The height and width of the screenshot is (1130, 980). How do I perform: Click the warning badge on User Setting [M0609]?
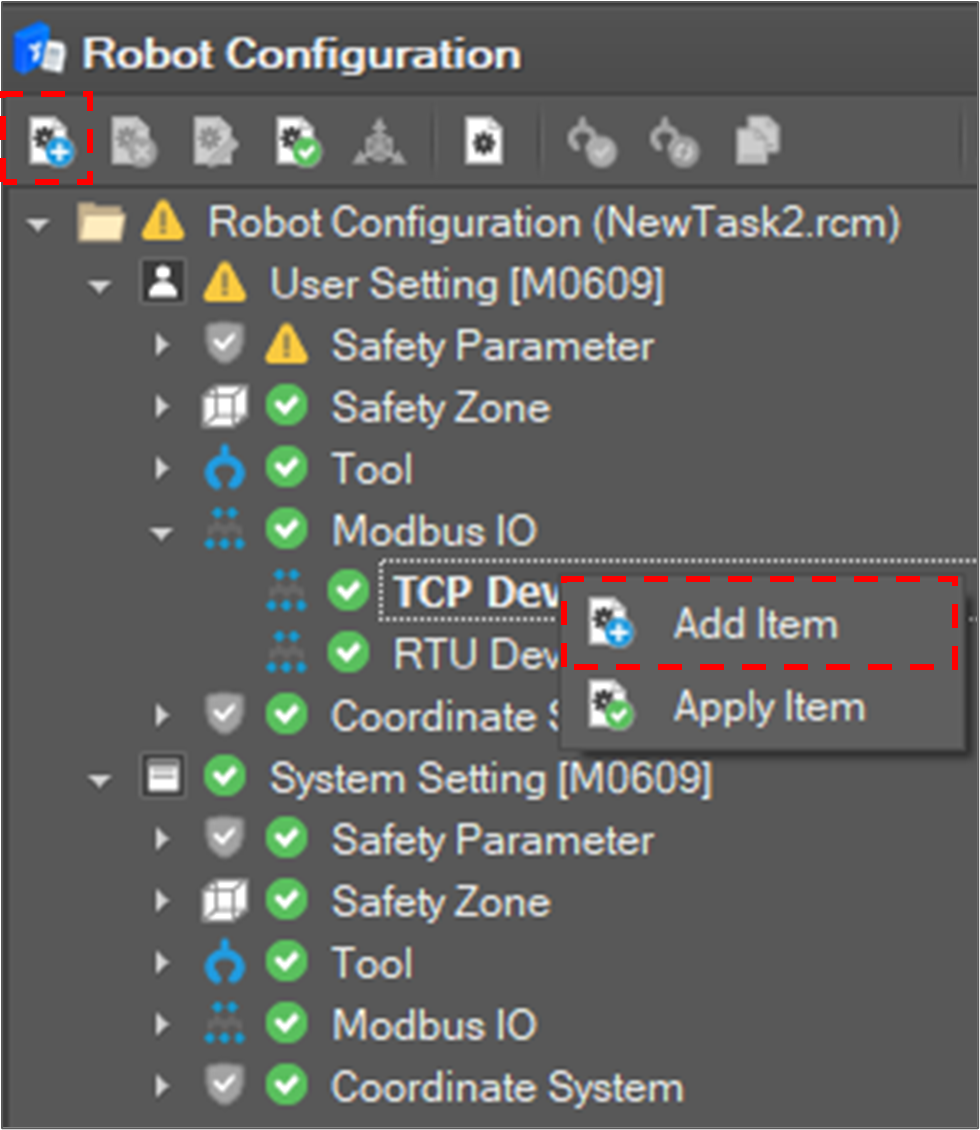tap(225, 283)
